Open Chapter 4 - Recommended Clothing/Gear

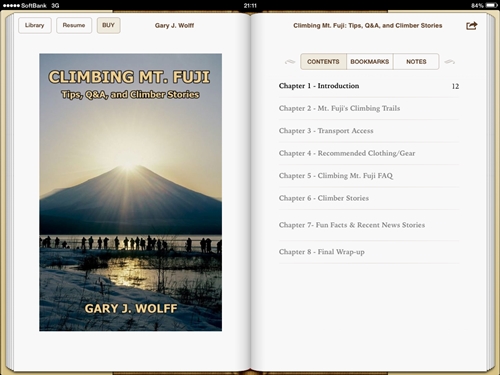coord(369,153)
